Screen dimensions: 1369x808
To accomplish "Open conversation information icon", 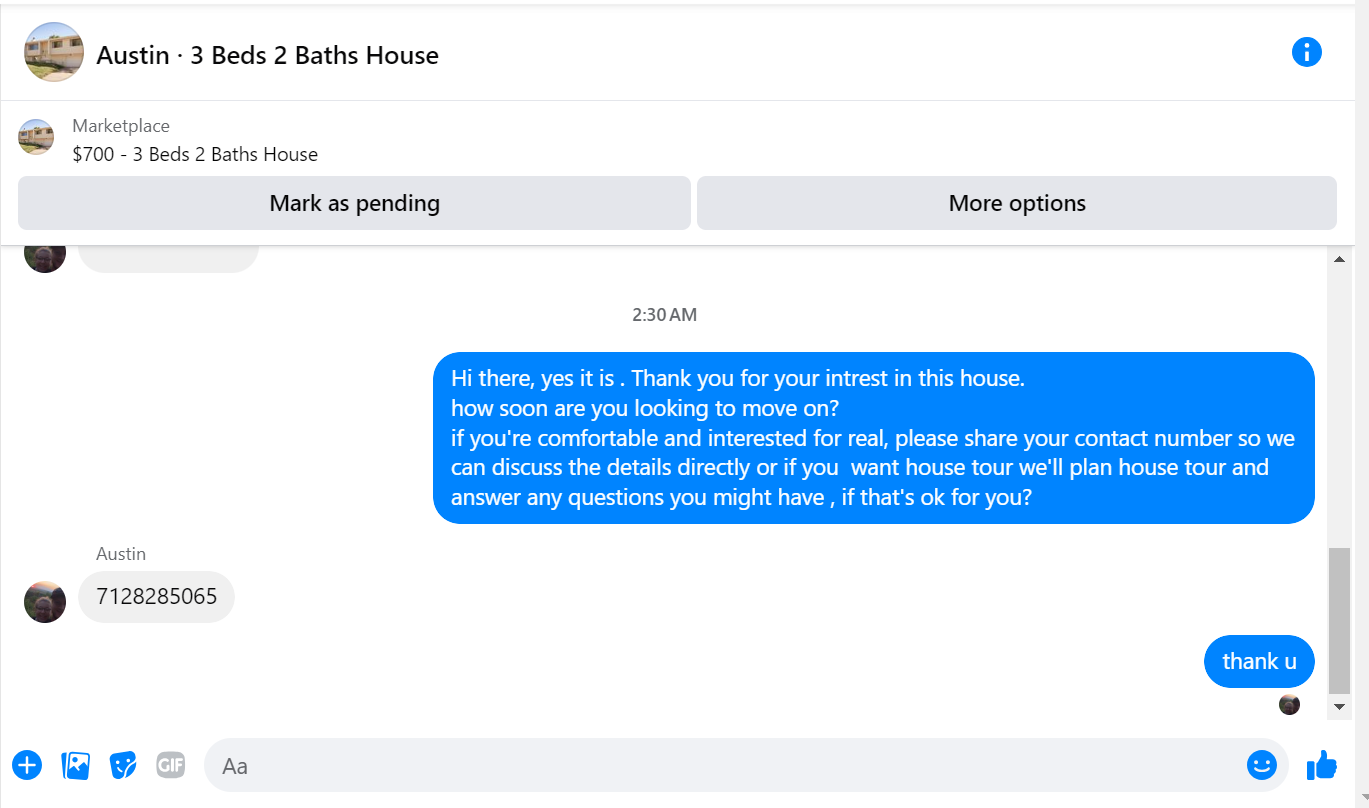I will click(1306, 52).
